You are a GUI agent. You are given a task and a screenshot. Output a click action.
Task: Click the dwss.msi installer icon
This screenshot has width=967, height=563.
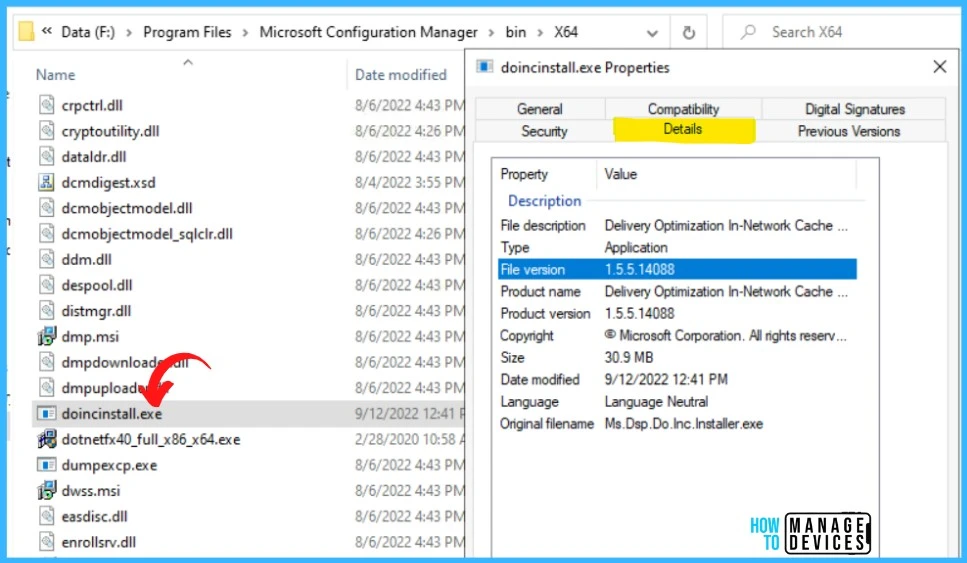[47, 491]
